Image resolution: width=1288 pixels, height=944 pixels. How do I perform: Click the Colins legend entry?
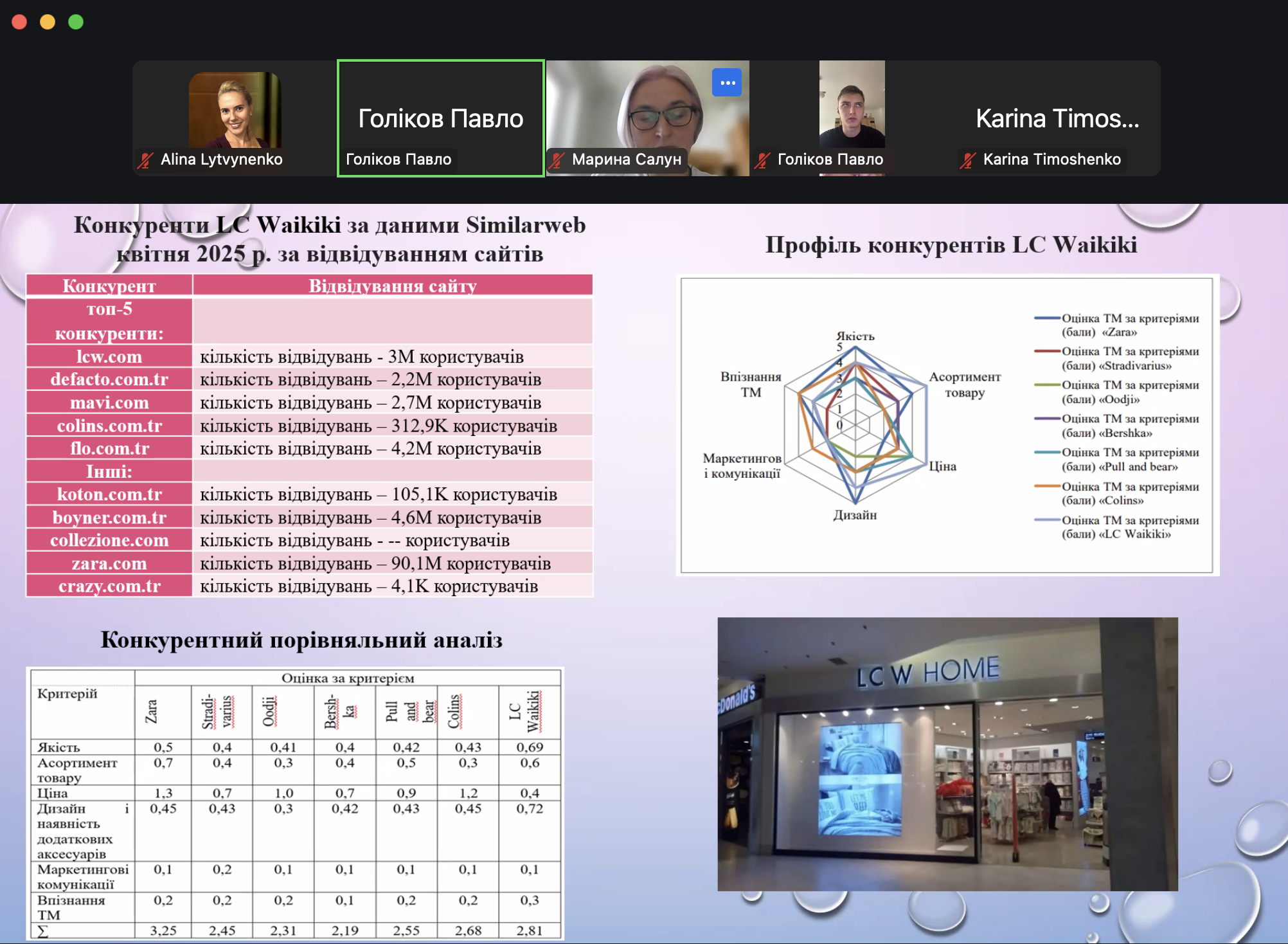(1117, 493)
